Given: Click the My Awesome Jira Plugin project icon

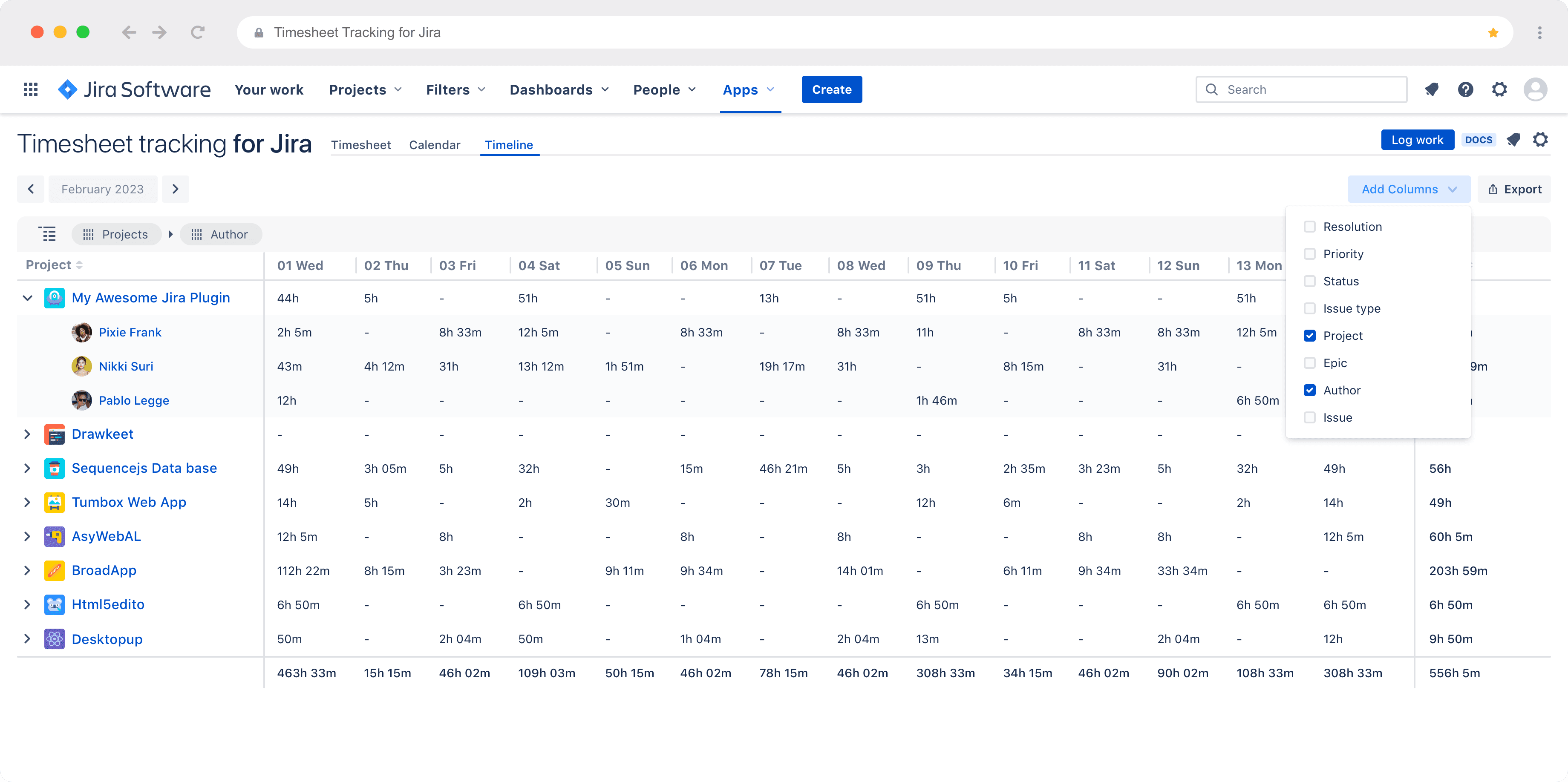Looking at the screenshot, I should coord(54,298).
